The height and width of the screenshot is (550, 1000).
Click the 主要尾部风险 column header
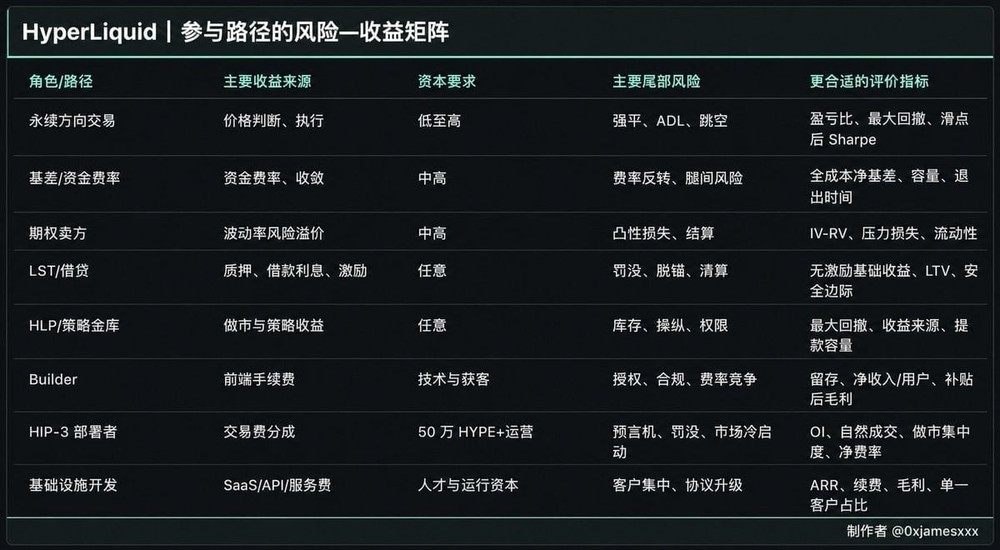656,81
